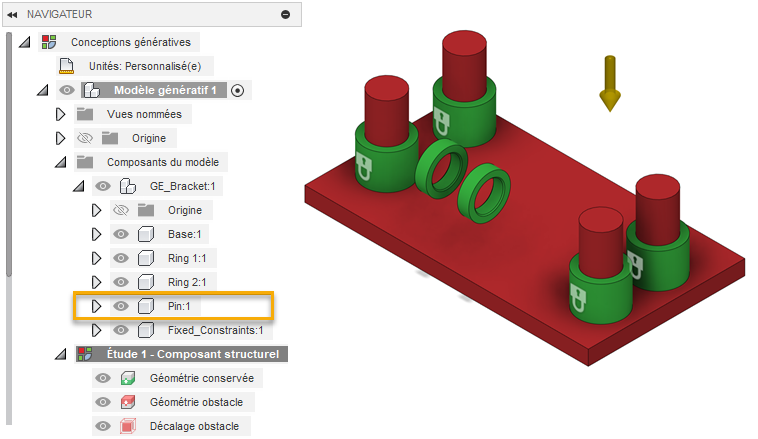Click the Décalage obstacle icon
This screenshot has height=439, width=758.
coord(128,426)
